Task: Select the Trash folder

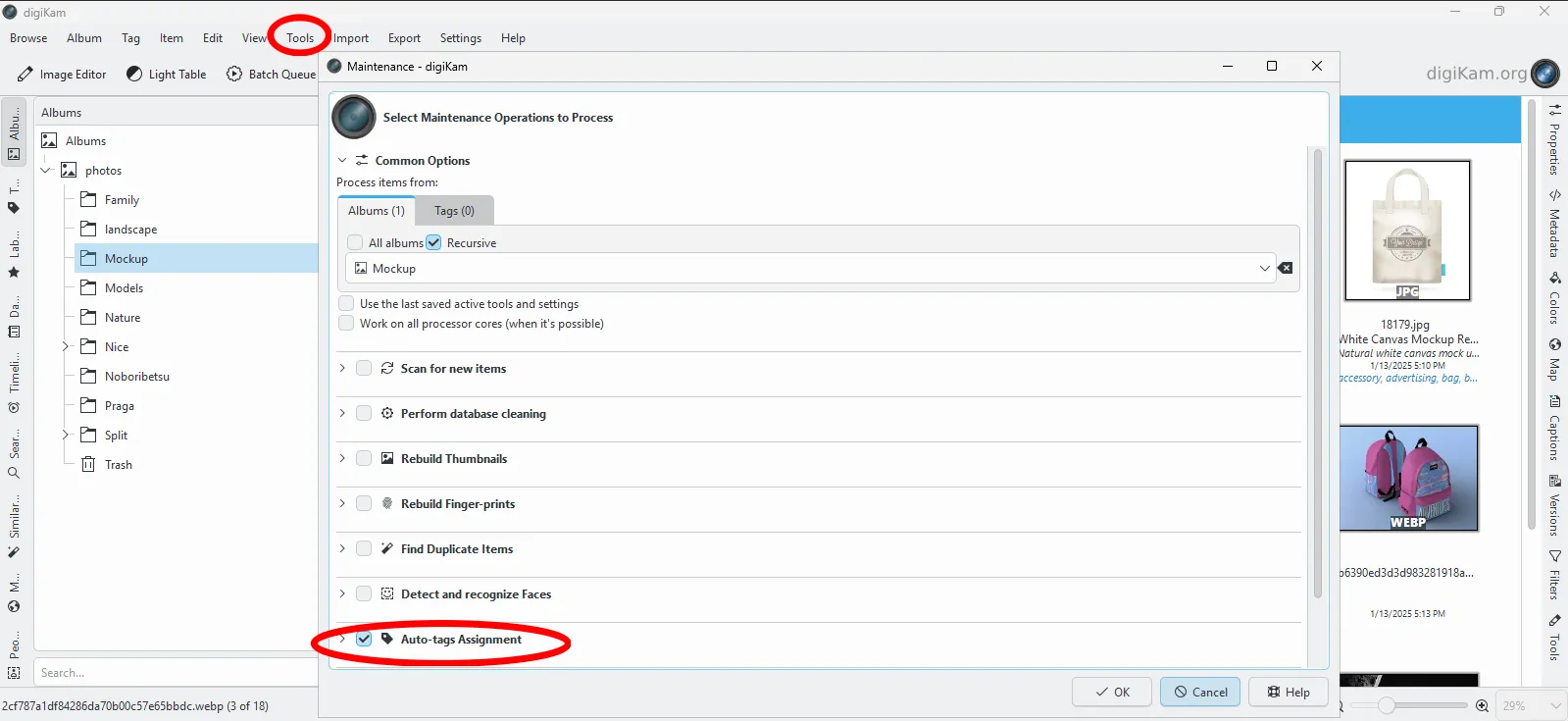Action: click(118, 465)
